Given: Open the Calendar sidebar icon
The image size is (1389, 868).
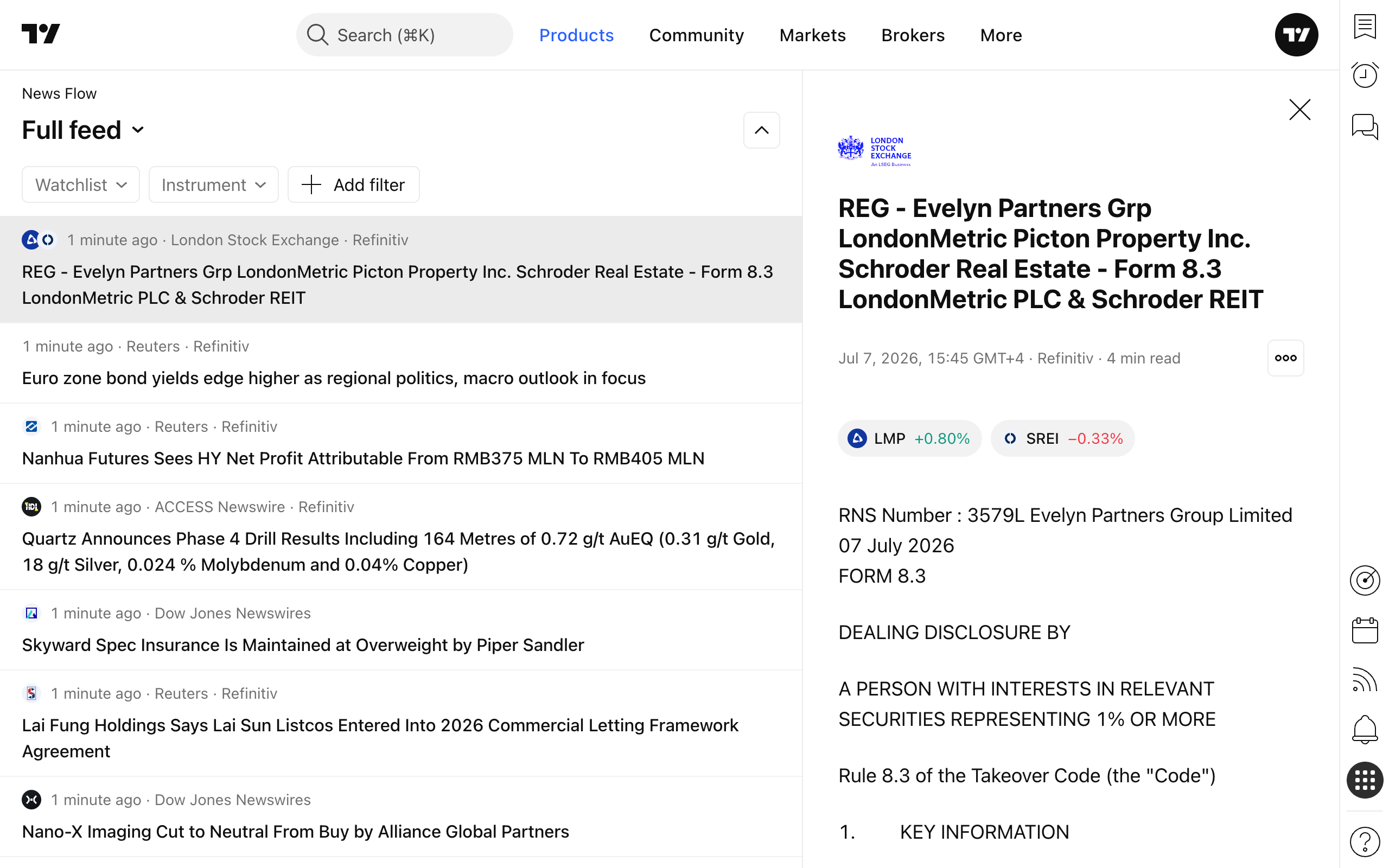Looking at the screenshot, I should pyautogui.click(x=1365, y=631).
